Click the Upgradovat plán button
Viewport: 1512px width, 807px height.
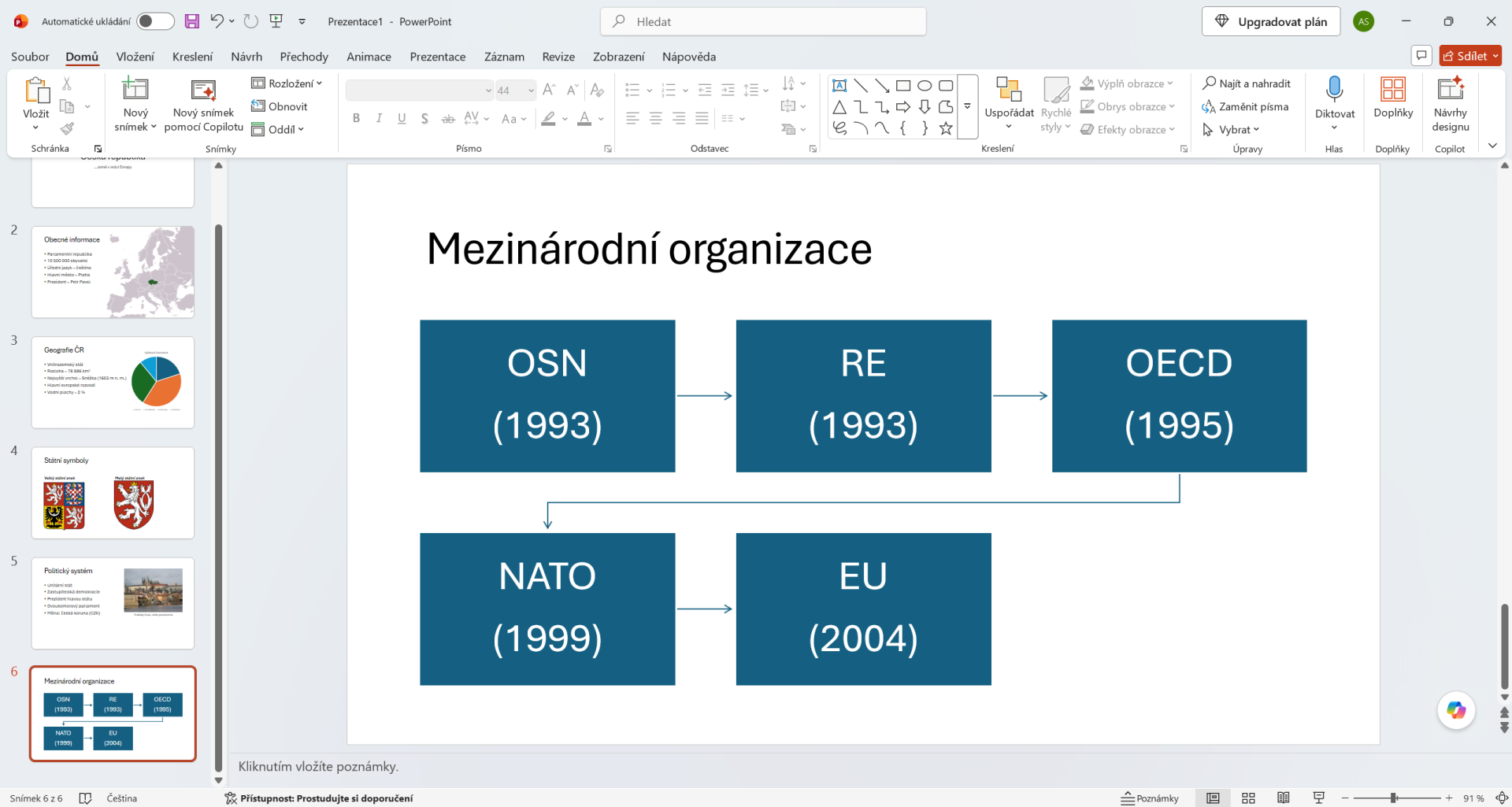click(1270, 21)
